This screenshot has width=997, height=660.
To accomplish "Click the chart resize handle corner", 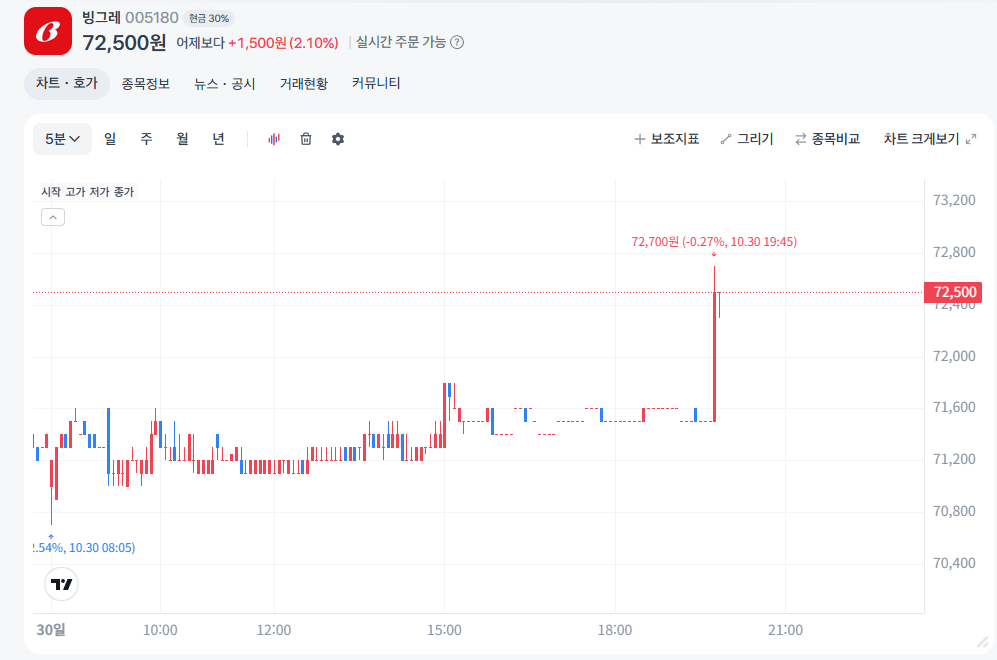I will point(981,641).
